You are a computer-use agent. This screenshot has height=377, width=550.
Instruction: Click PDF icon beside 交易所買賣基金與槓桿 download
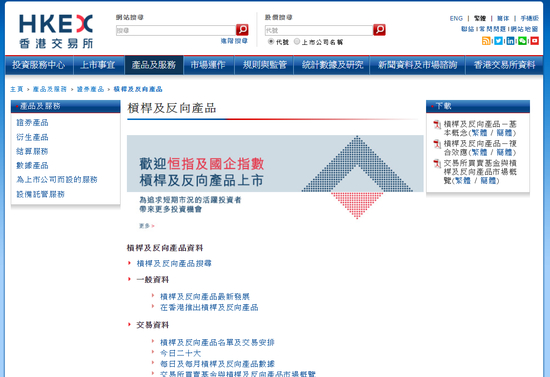point(437,164)
